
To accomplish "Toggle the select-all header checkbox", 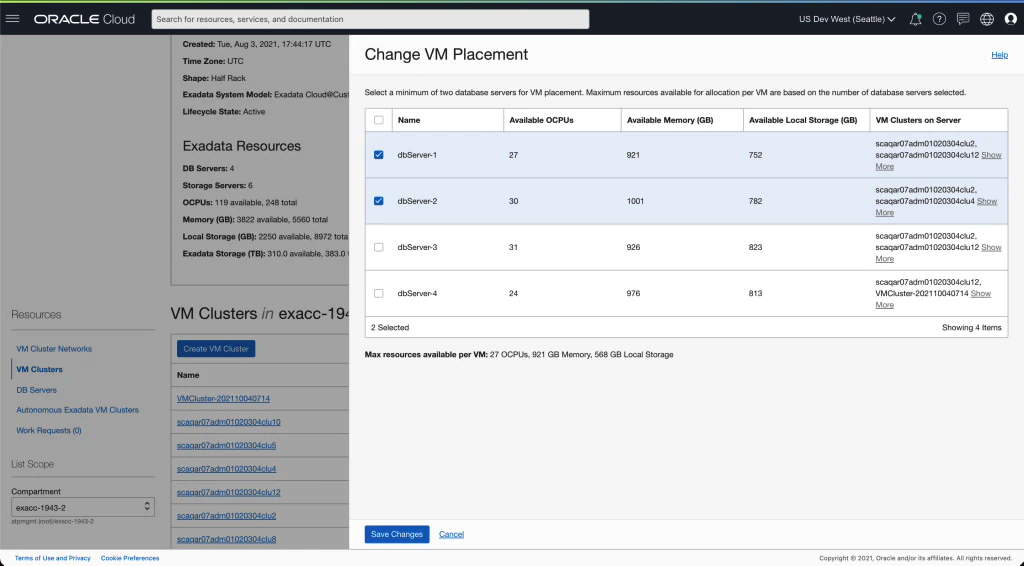I will click(x=378, y=120).
